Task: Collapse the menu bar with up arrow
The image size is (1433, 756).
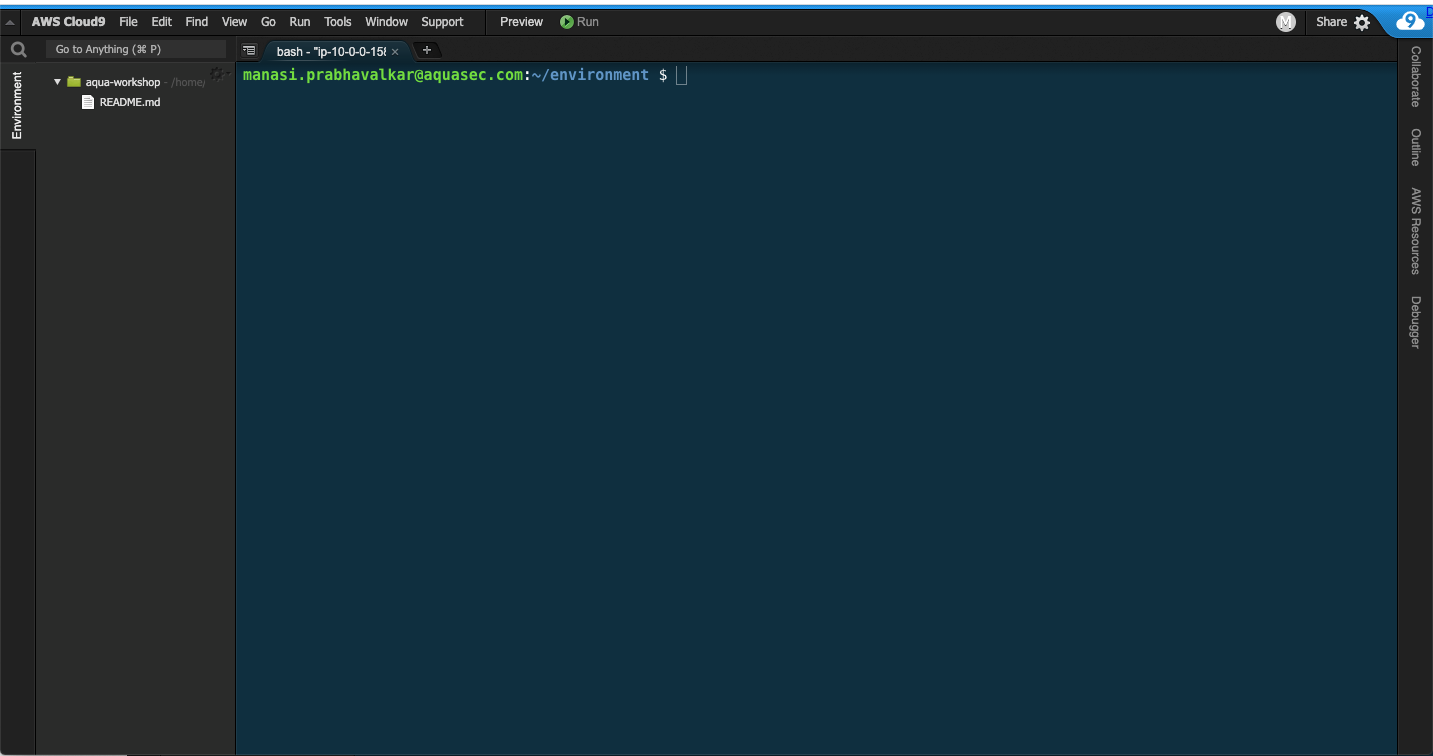Action: pyautogui.click(x=10, y=22)
